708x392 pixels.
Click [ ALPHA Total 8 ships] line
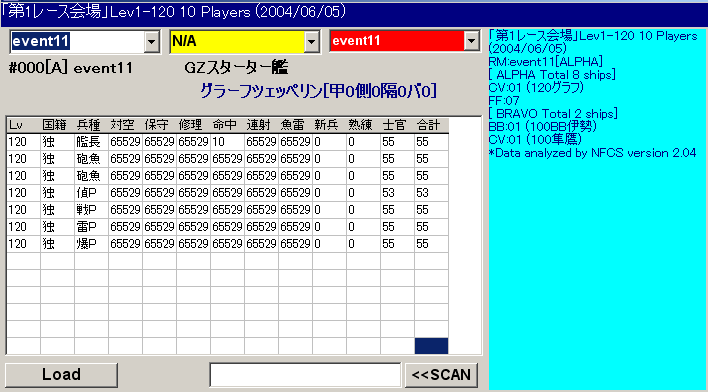[552, 74]
